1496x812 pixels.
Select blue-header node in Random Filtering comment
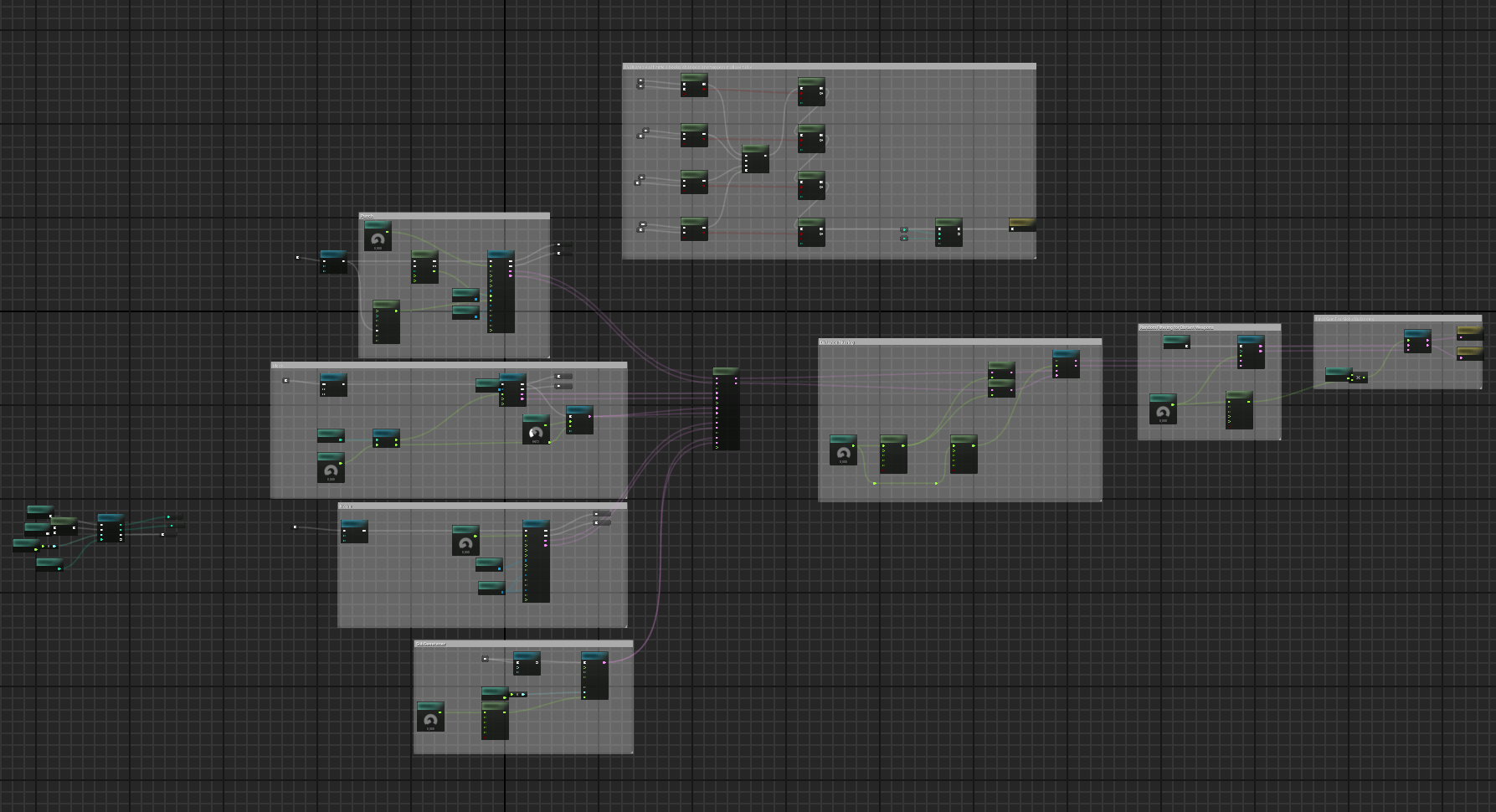[1251, 352]
